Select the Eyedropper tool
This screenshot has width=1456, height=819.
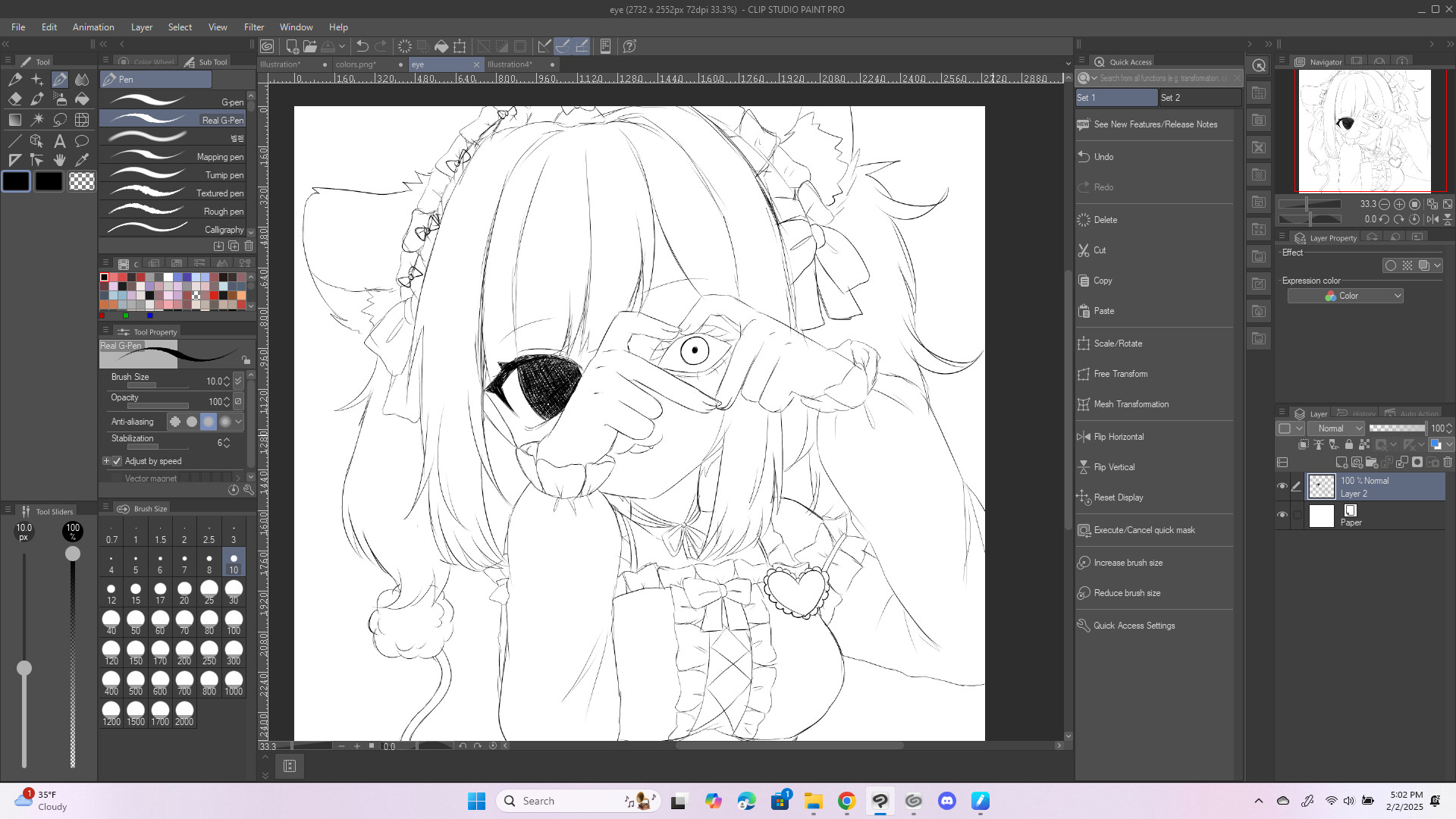[x=82, y=159]
